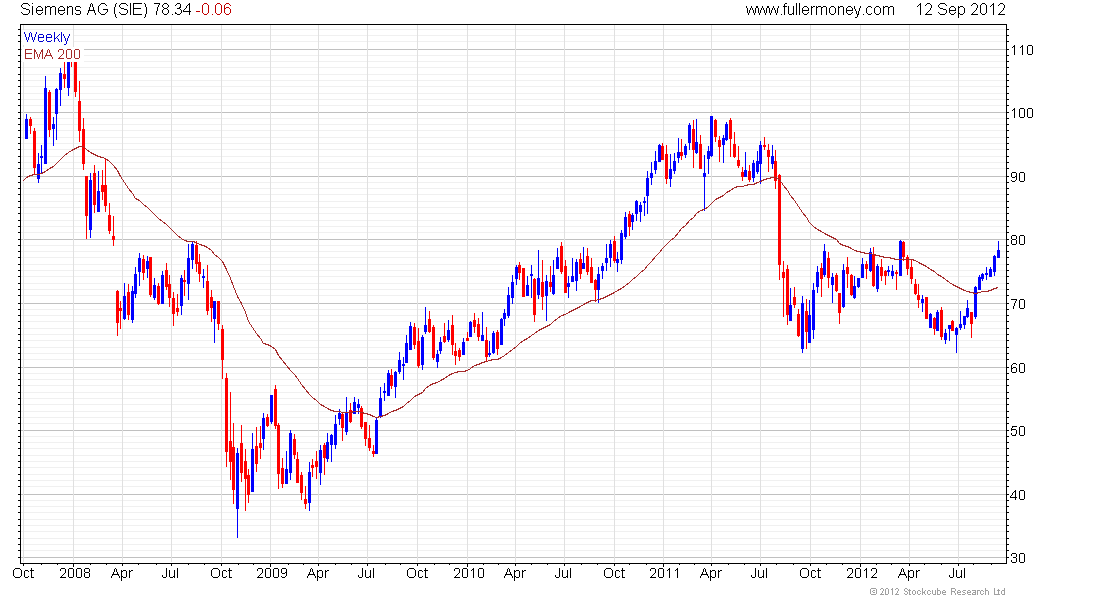Click the 'Siemens AG (SIE)' chart title
This screenshot has height=600, width=1100.
pyautogui.click(x=84, y=10)
